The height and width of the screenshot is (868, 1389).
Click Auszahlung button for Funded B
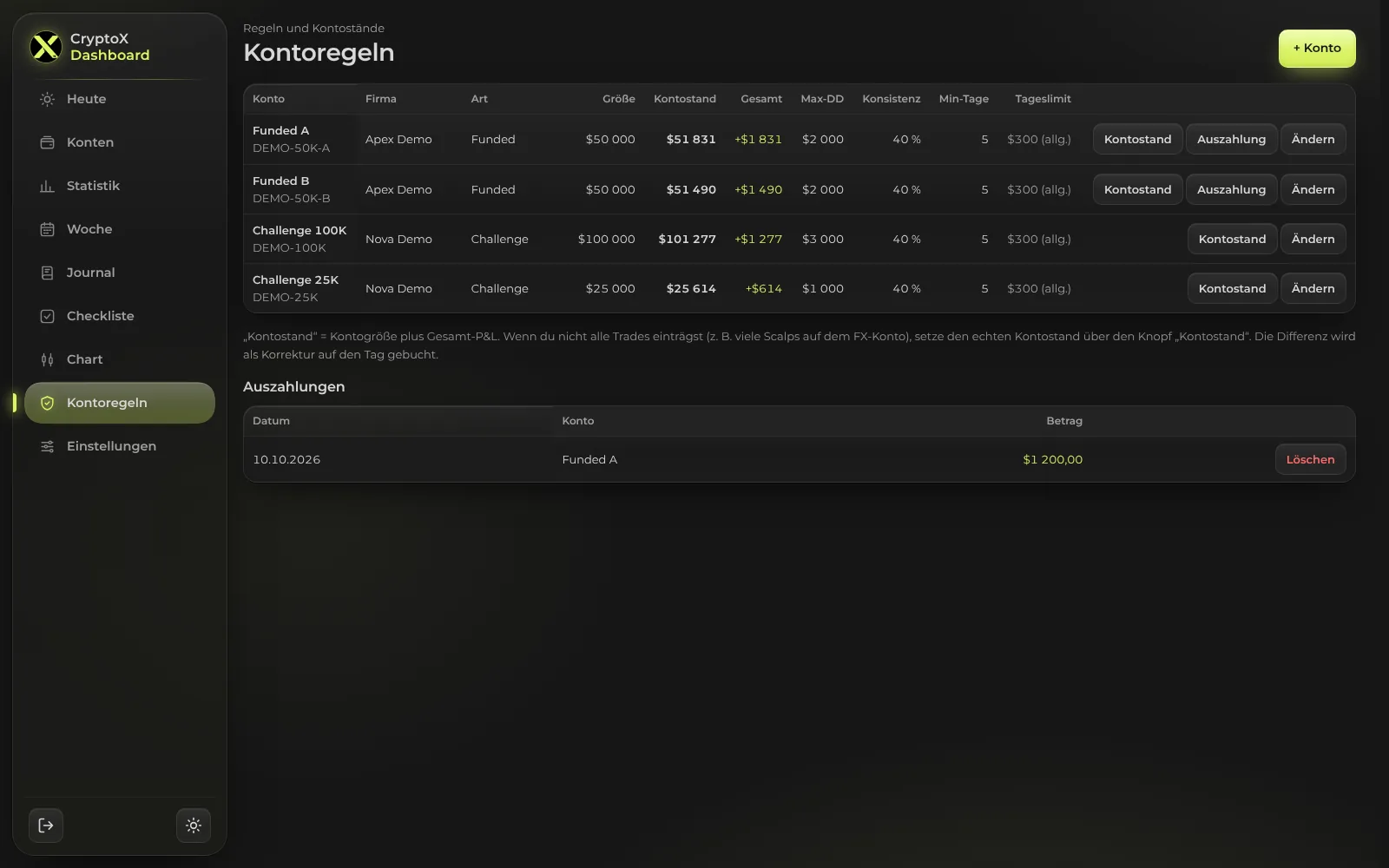[x=1231, y=189]
